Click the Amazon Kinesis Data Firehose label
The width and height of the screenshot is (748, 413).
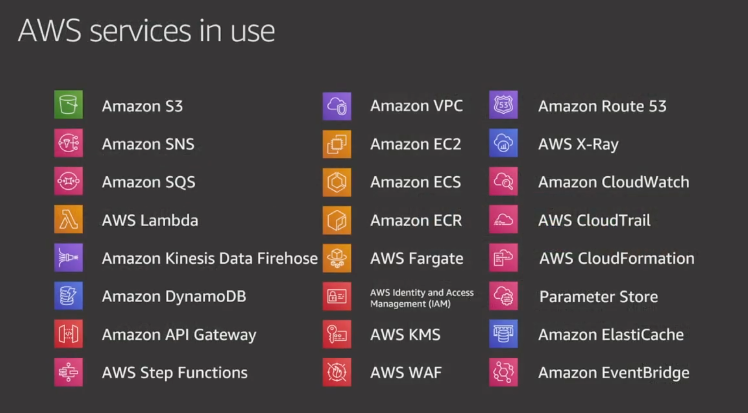coord(210,258)
